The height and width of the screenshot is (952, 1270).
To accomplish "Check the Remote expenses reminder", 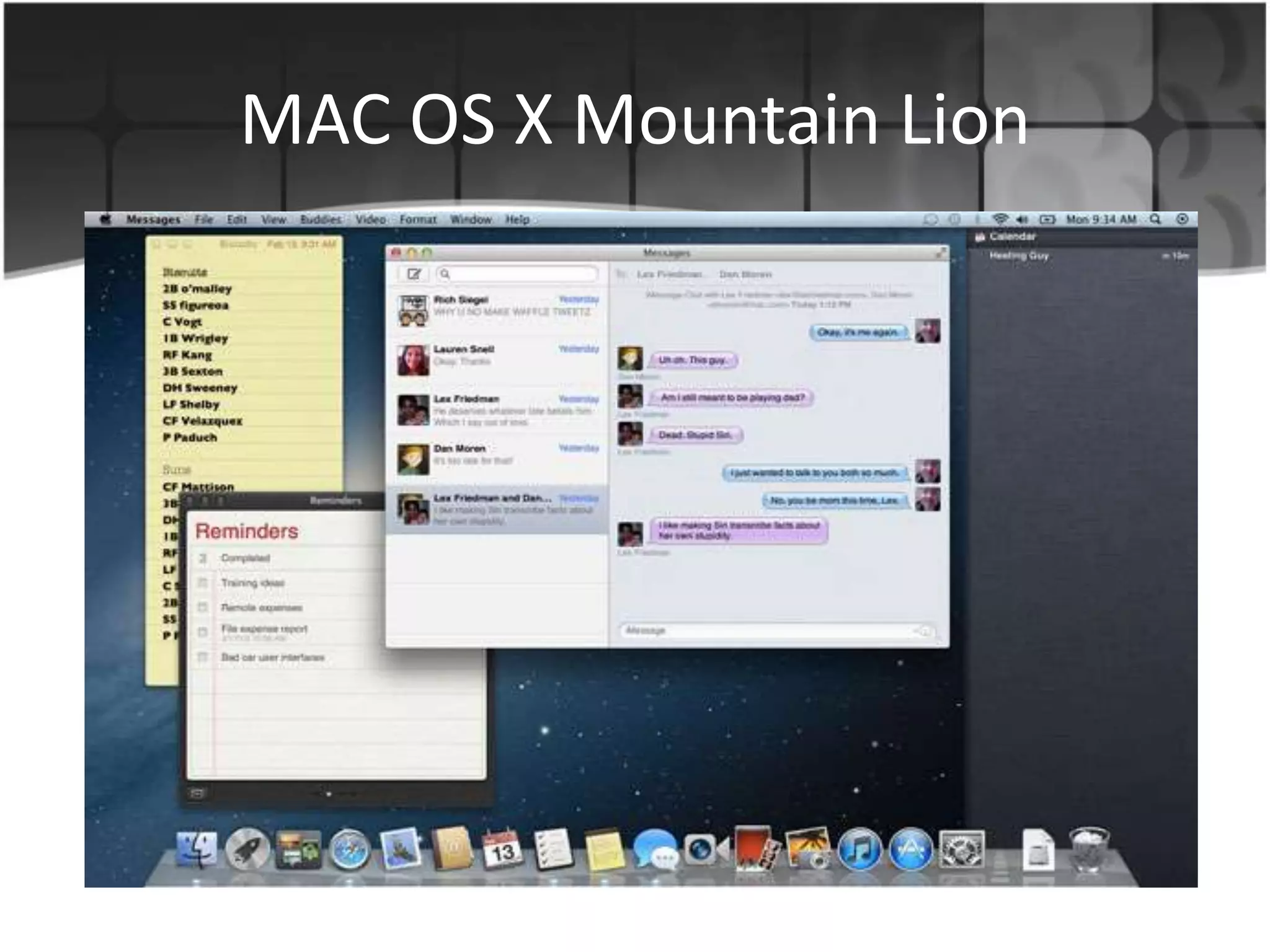I will pyautogui.click(x=202, y=607).
